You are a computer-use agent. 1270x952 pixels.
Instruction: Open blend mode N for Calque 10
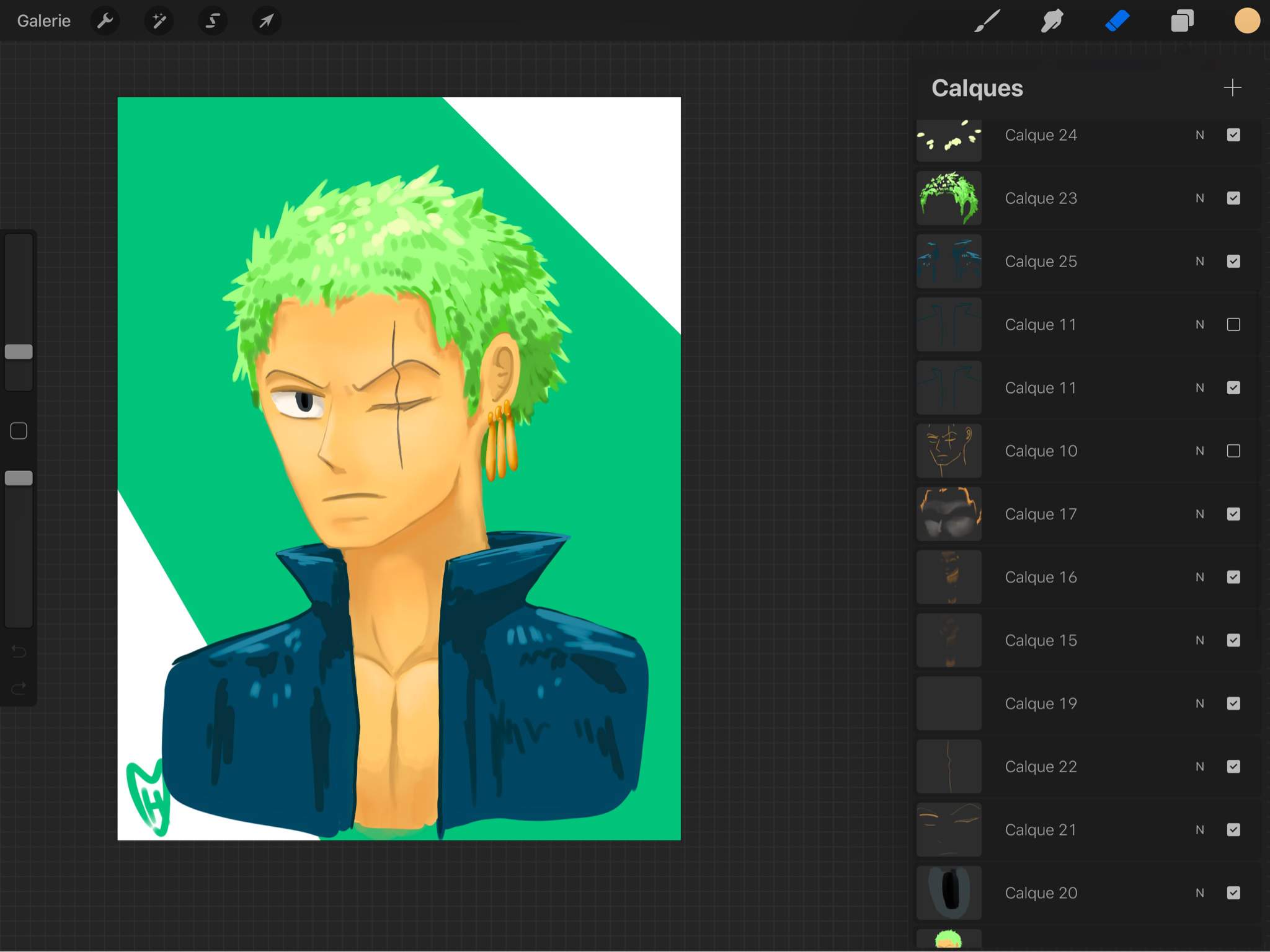tap(1200, 451)
